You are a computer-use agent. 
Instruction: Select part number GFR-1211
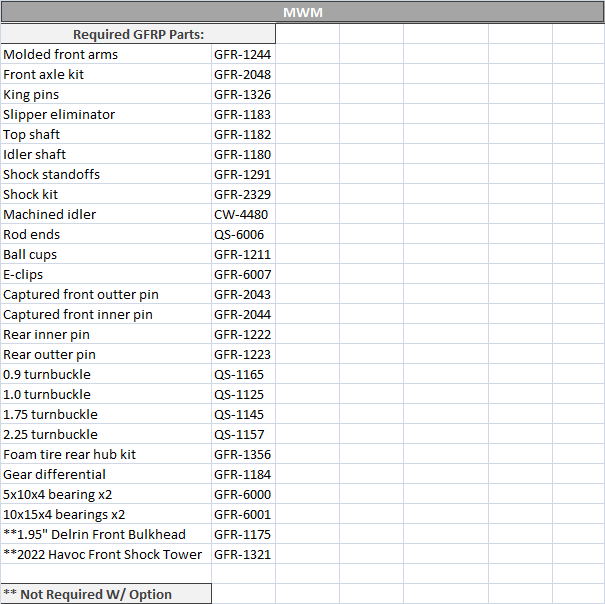click(242, 254)
